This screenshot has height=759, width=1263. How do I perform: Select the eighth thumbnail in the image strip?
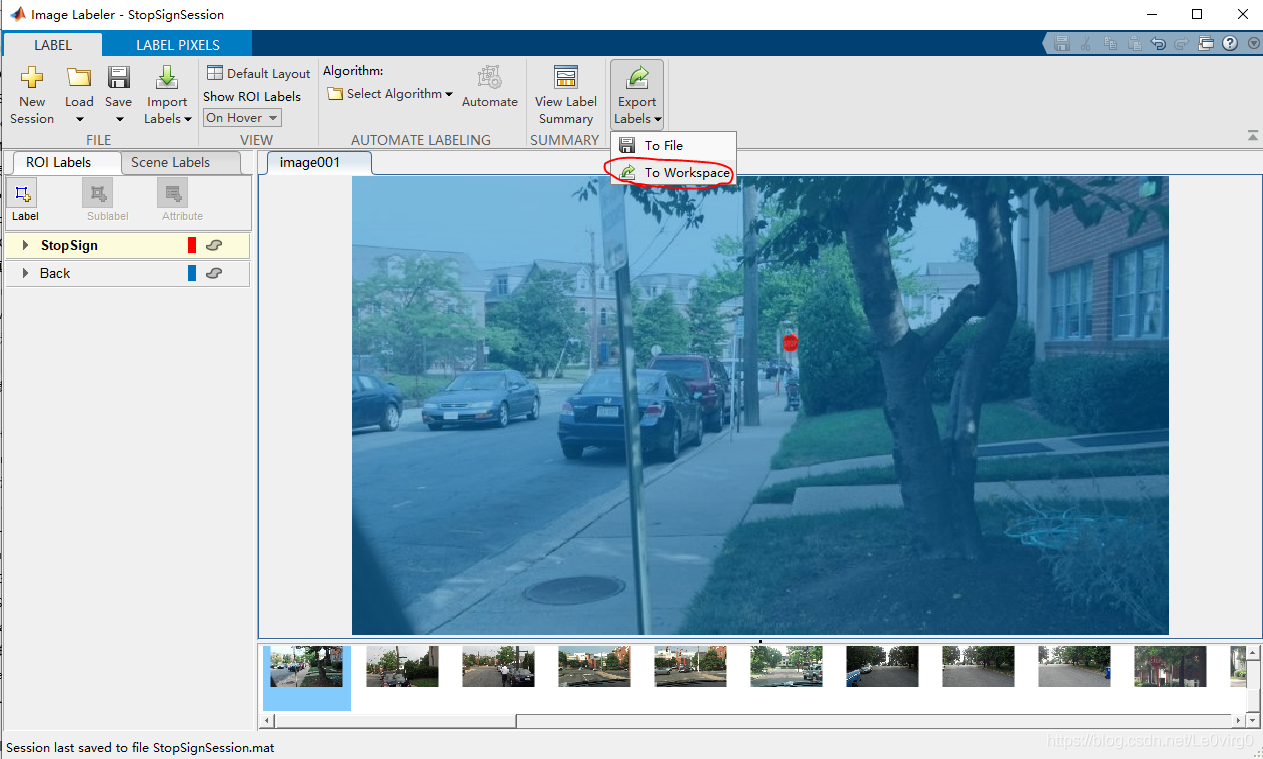pos(978,666)
